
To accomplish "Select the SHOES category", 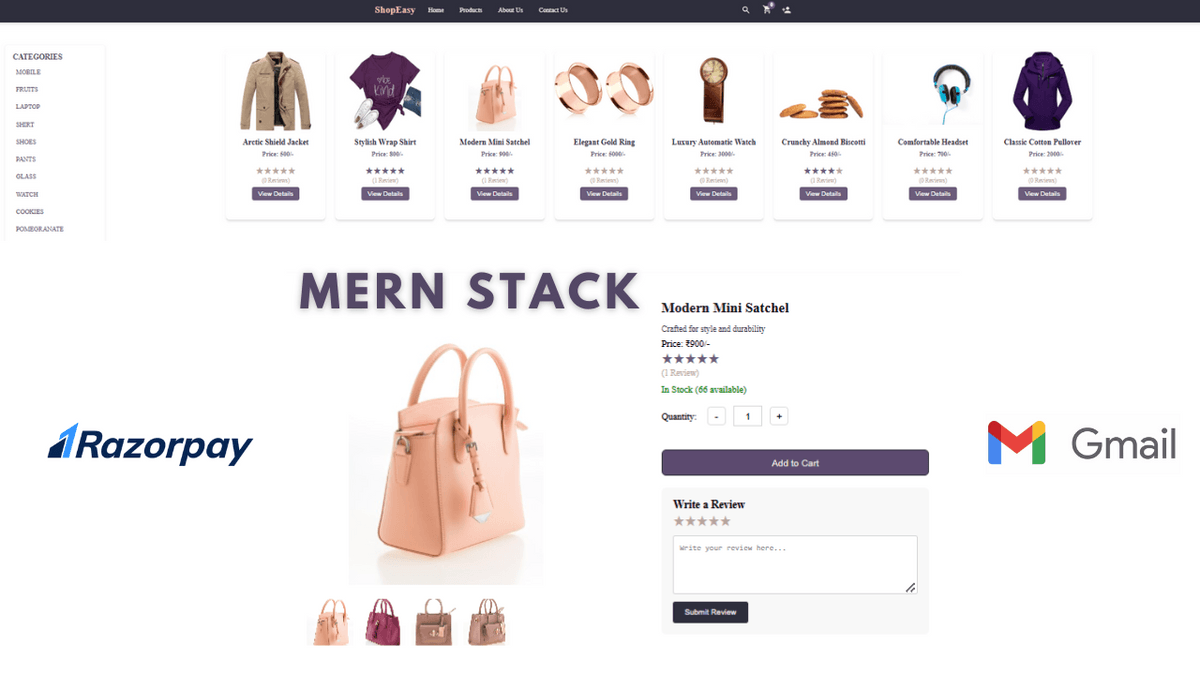I will click(x=26, y=142).
